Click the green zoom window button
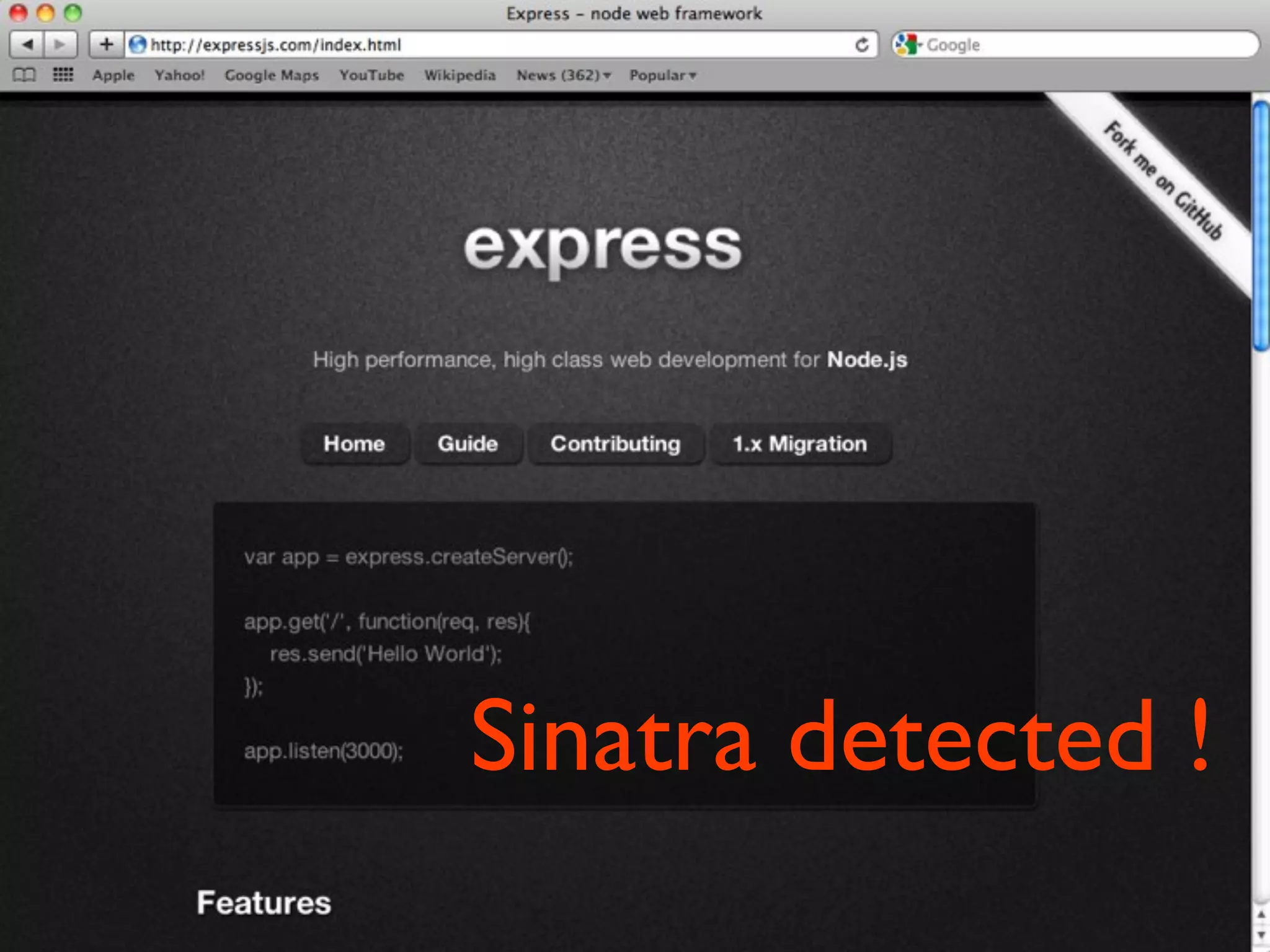 pos(73,12)
